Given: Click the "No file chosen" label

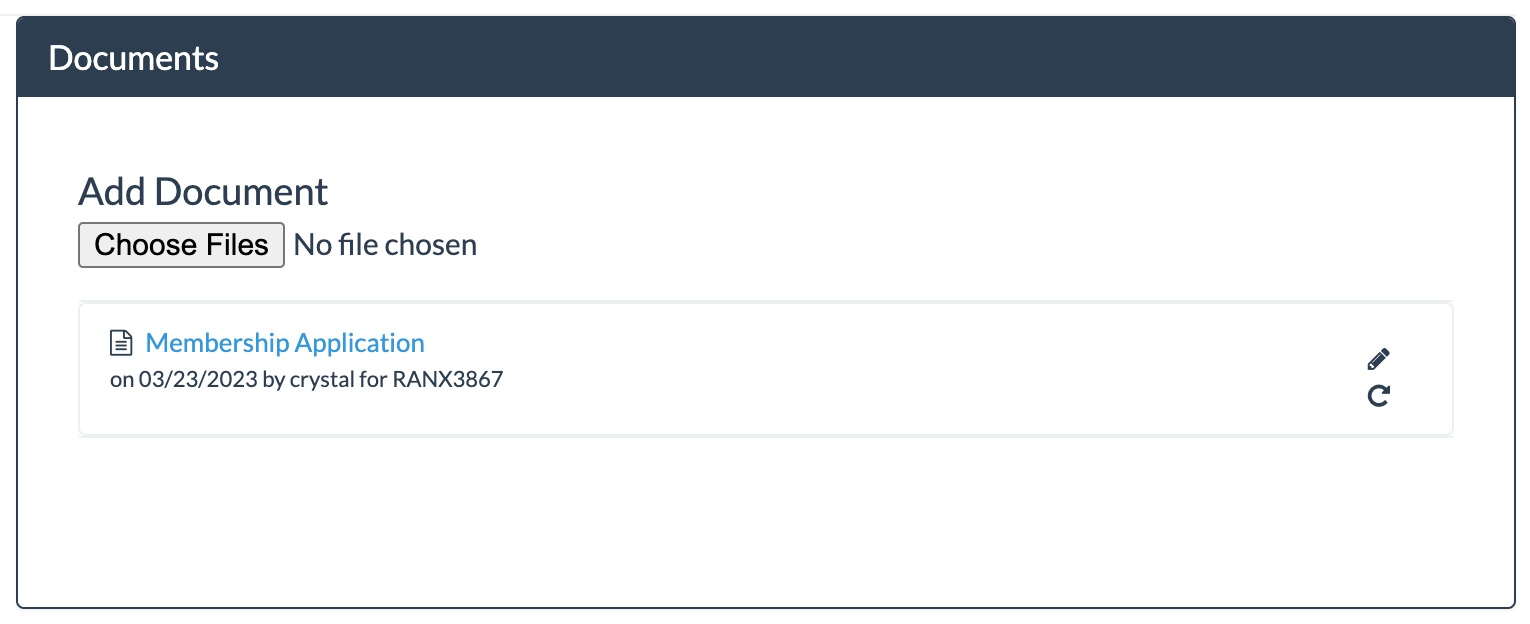Looking at the screenshot, I should point(385,245).
